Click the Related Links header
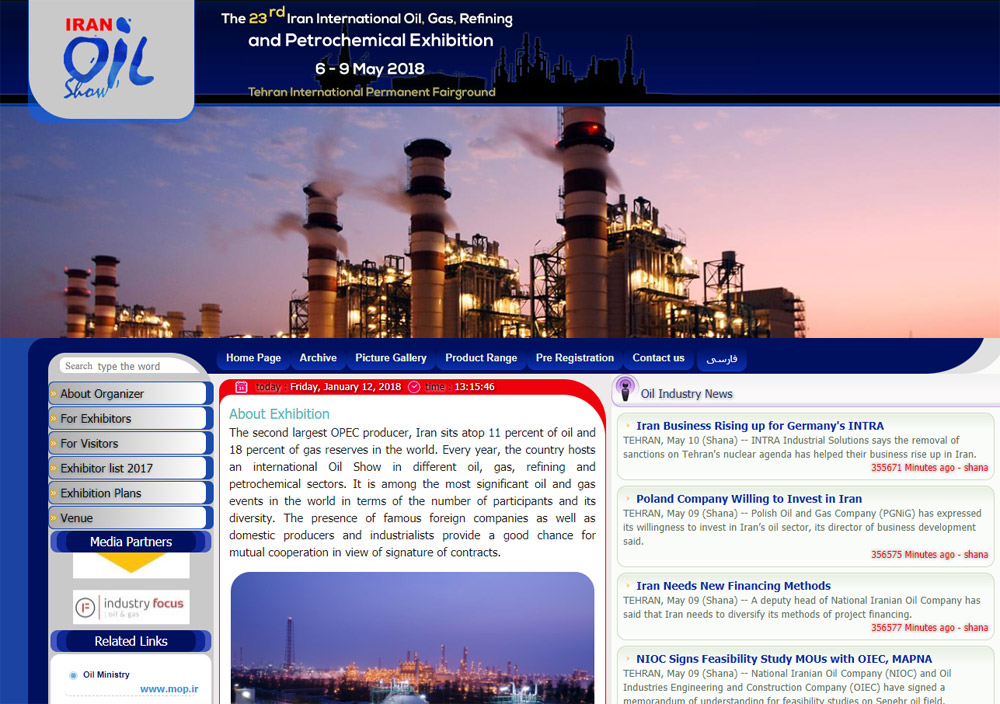This screenshot has width=1000, height=704. click(x=131, y=641)
